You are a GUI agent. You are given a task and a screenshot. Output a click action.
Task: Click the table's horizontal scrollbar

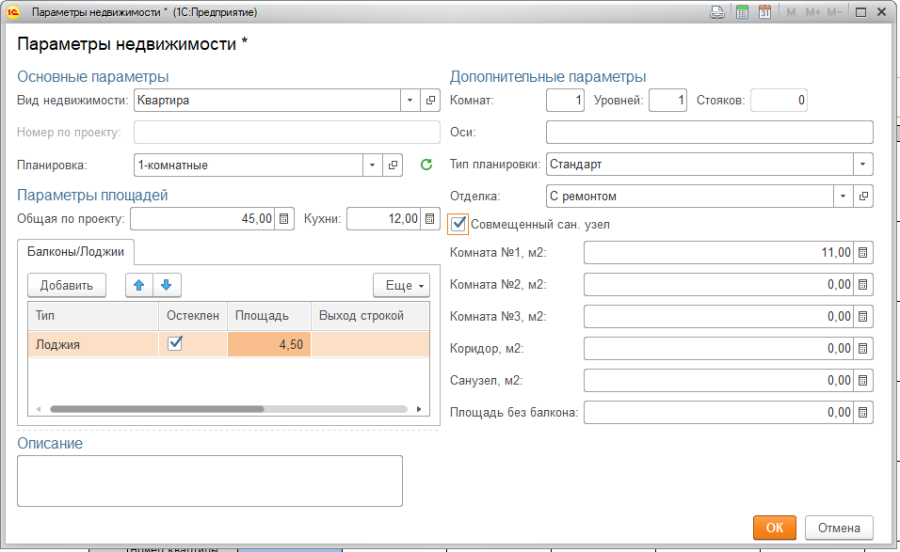(x=156, y=409)
